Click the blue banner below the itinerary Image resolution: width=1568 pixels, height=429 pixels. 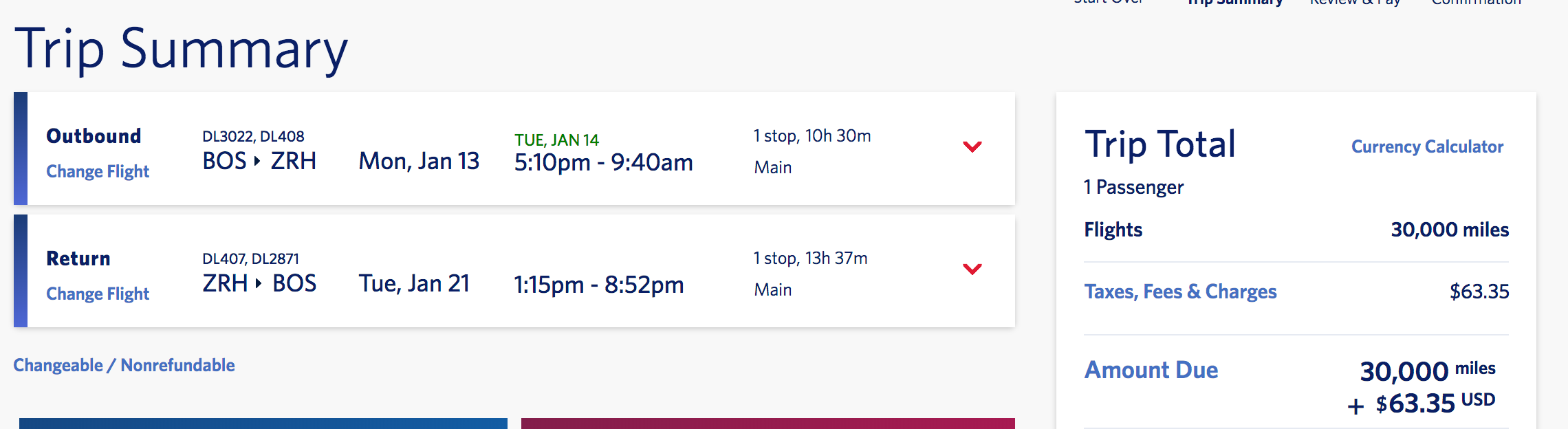(263, 423)
